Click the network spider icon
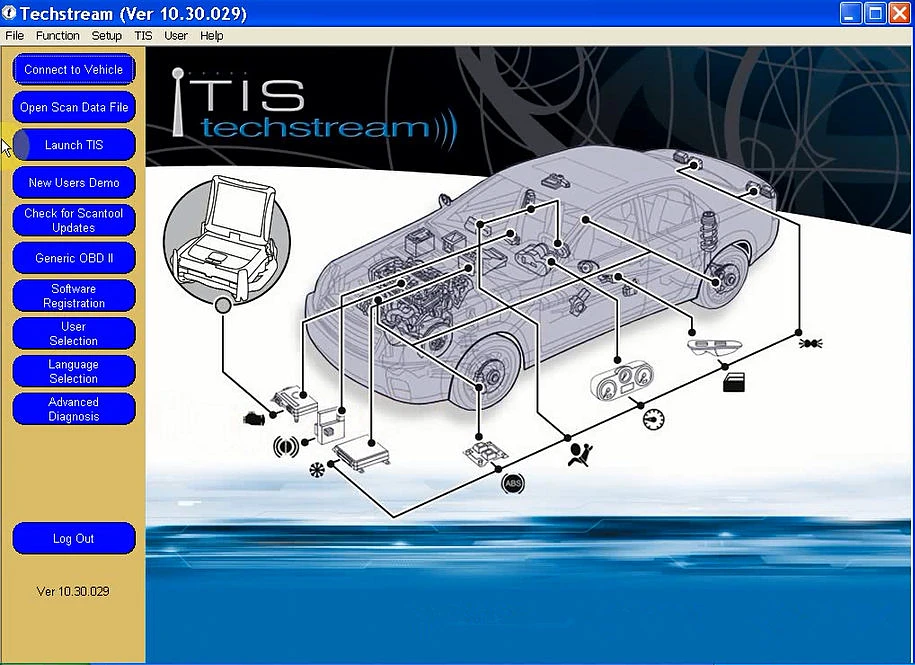This screenshot has height=665, width=915. (x=811, y=343)
